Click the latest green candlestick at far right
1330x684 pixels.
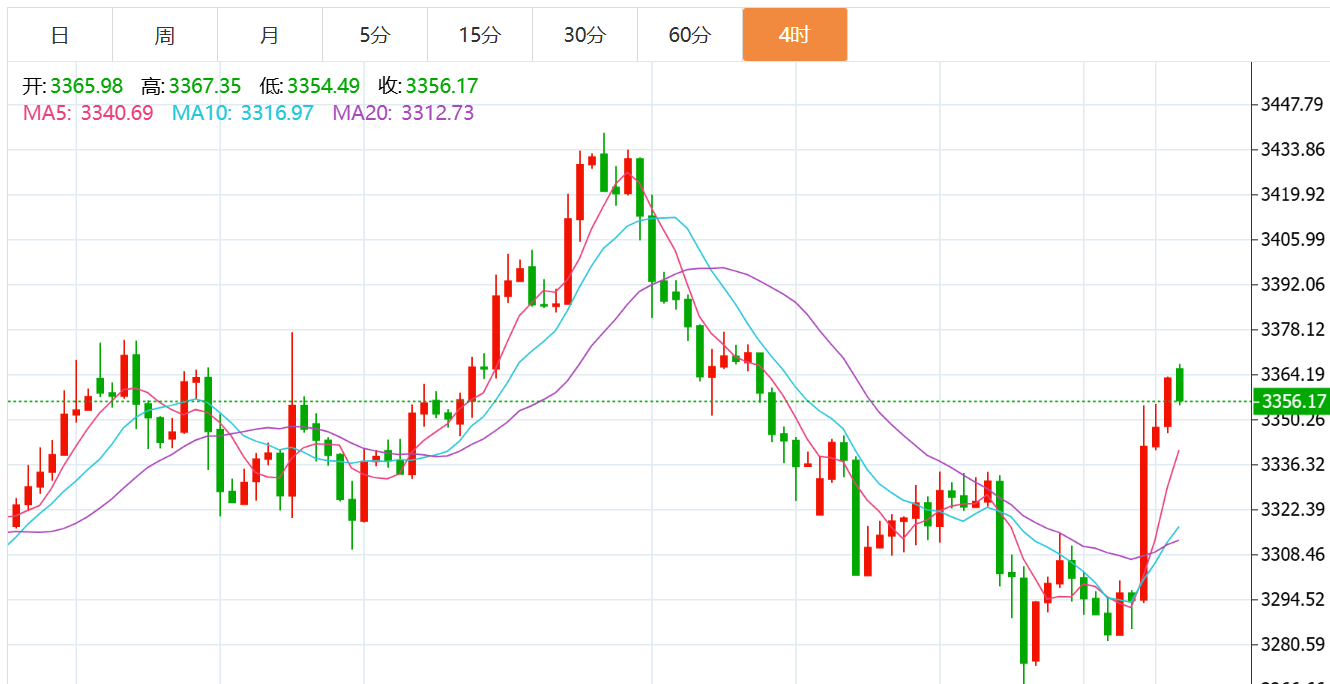(1180, 385)
